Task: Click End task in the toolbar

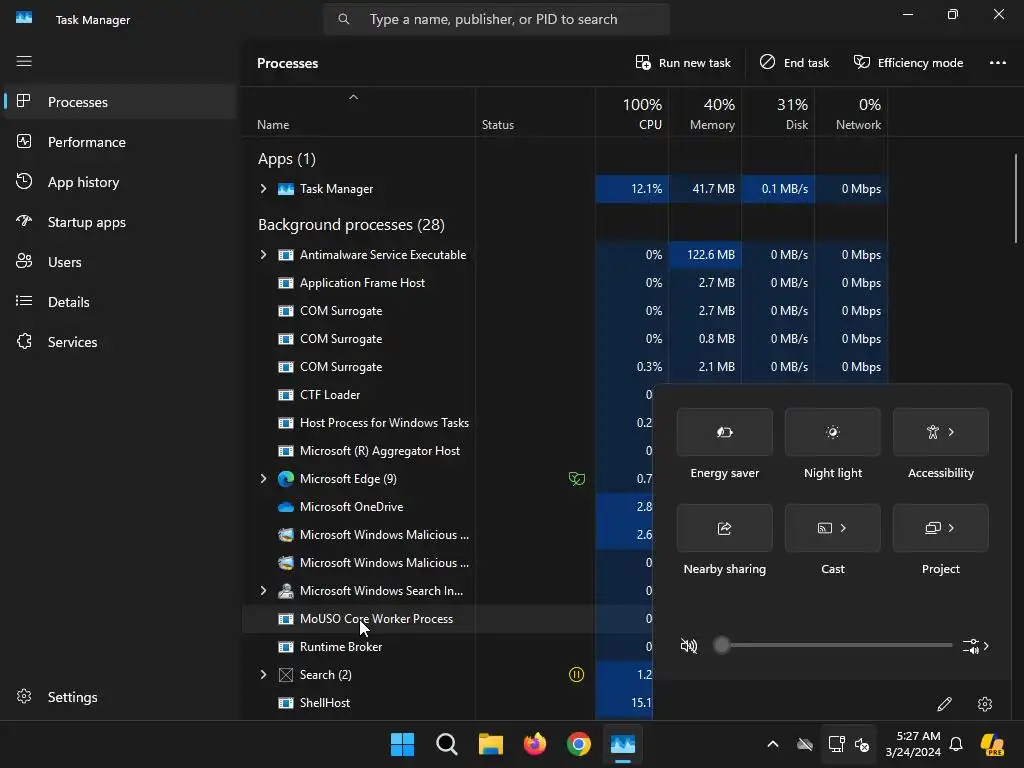Action: pyautogui.click(x=794, y=63)
